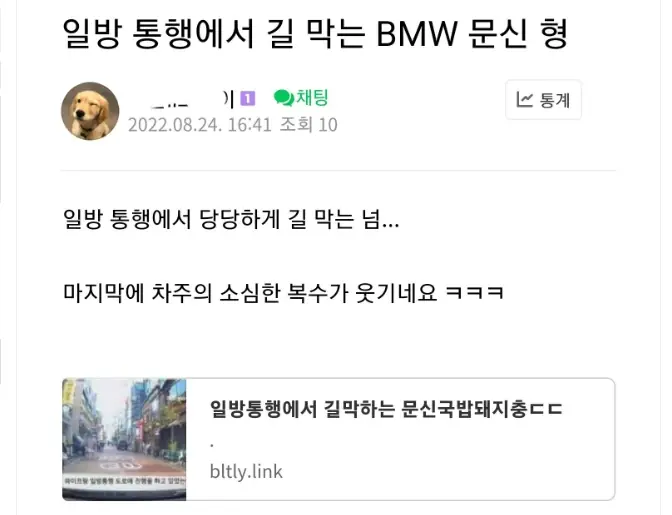The height and width of the screenshot is (515, 672).
Task: Open link titled 일방통행에서 길막하는 문신국밥돼지충
Action: tap(386, 409)
